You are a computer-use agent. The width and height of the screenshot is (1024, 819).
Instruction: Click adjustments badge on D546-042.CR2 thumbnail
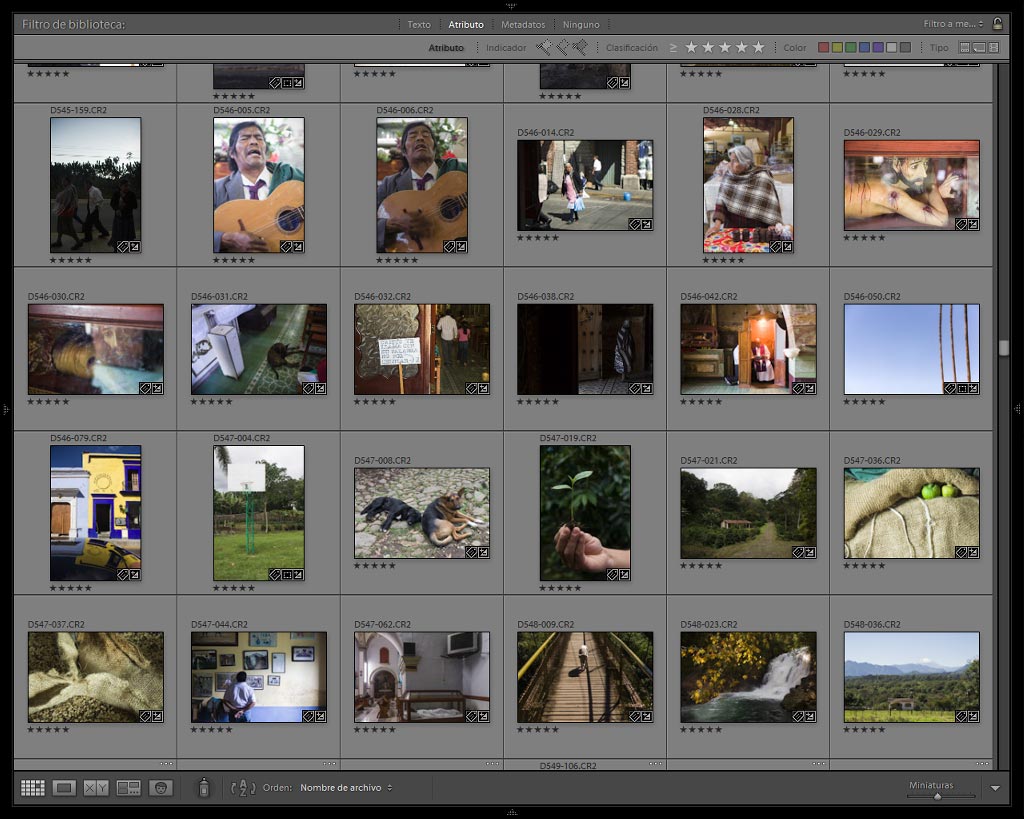coord(810,388)
